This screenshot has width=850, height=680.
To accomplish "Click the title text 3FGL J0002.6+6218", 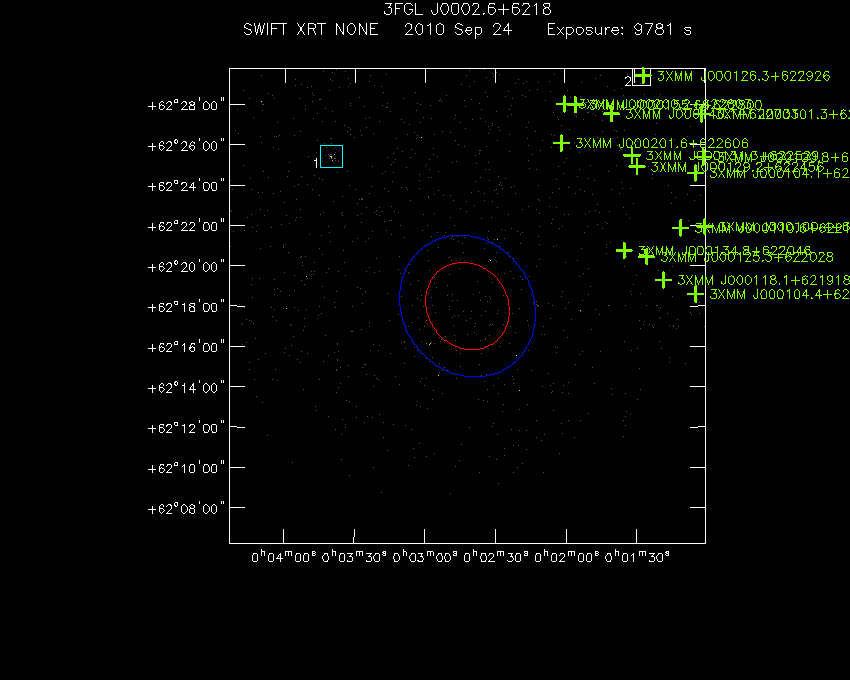I will coord(467,9).
